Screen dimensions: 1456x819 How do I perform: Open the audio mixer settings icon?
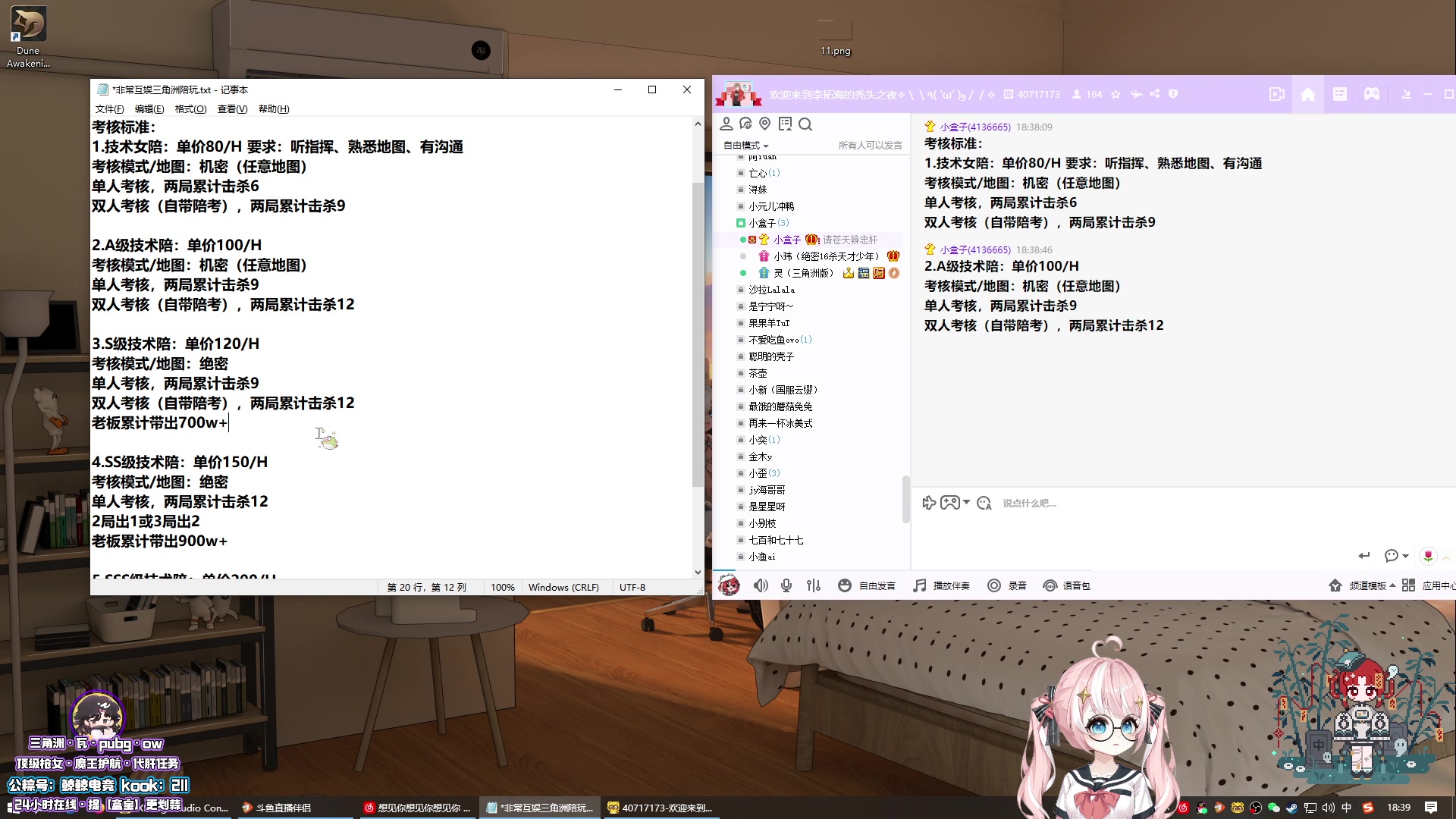click(x=814, y=585)
